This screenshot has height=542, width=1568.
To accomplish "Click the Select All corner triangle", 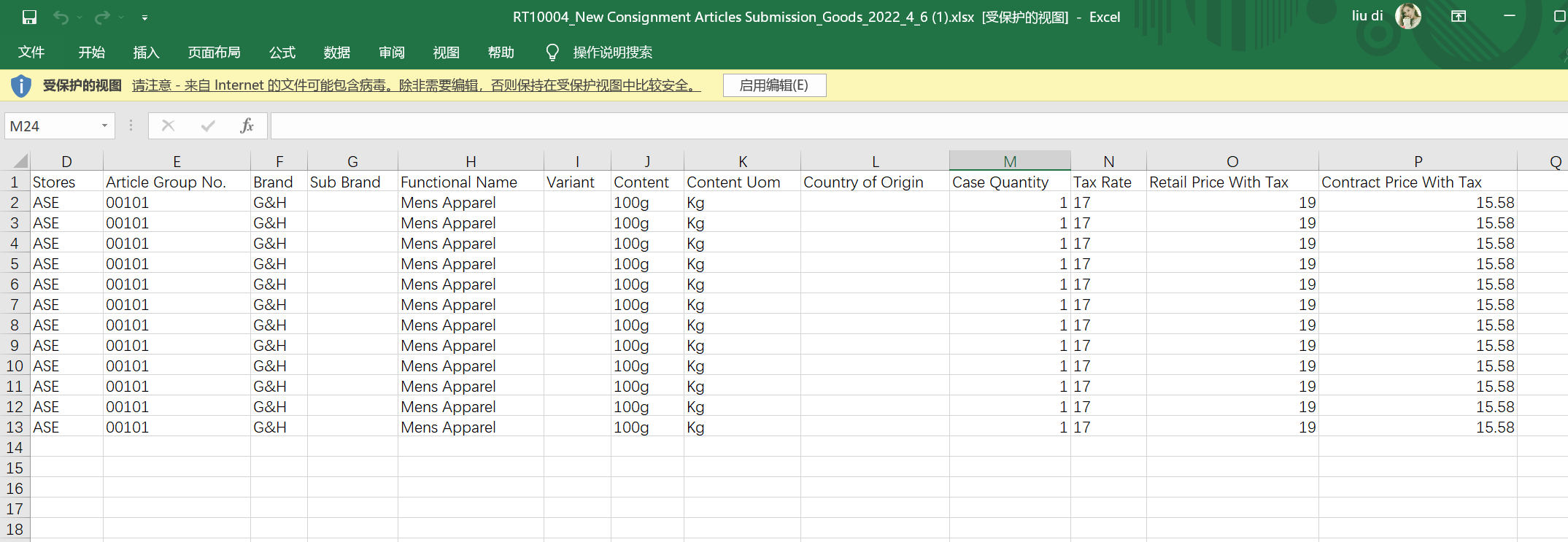I will coord(20,161).
